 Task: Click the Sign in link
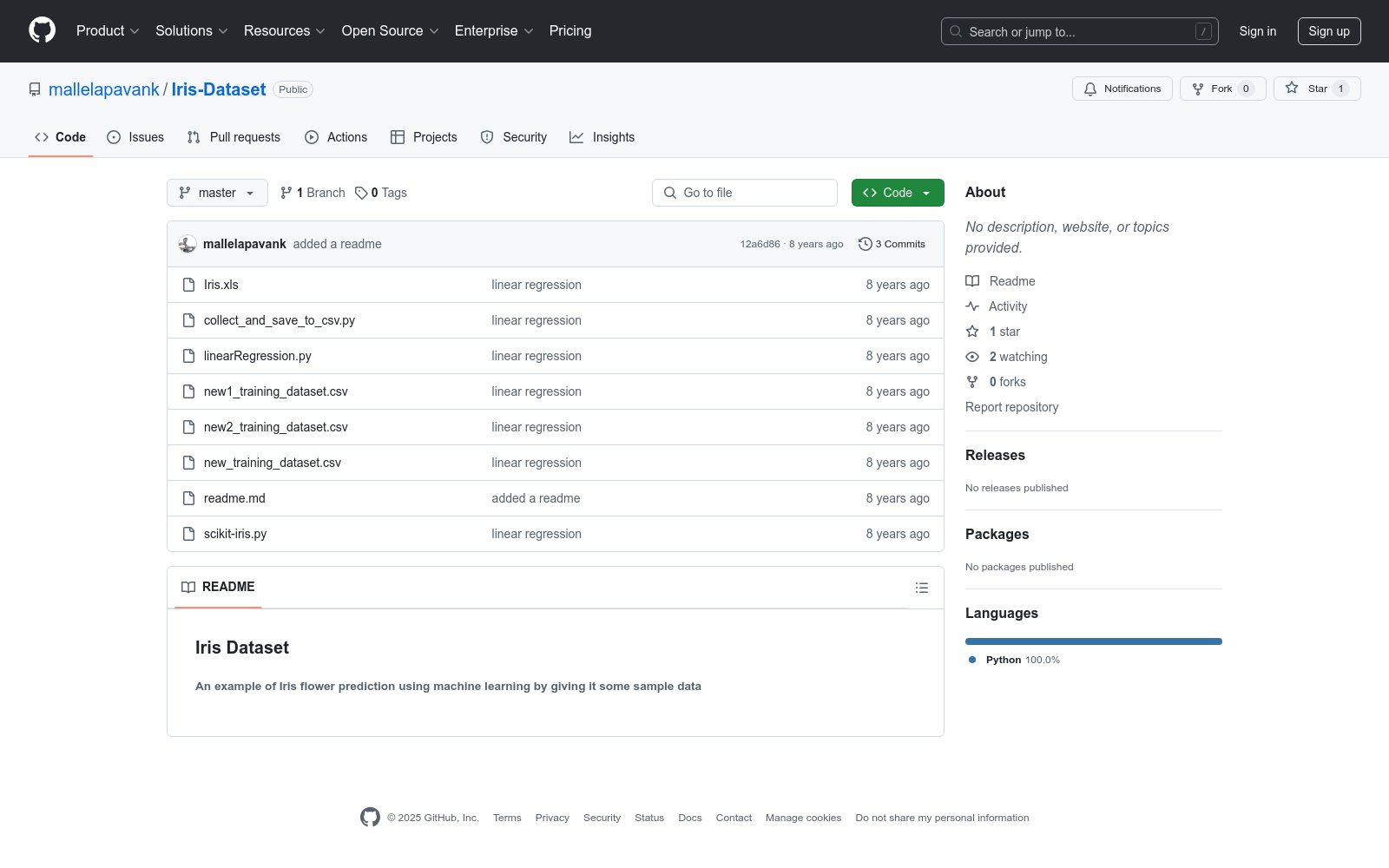point(1258,31)
